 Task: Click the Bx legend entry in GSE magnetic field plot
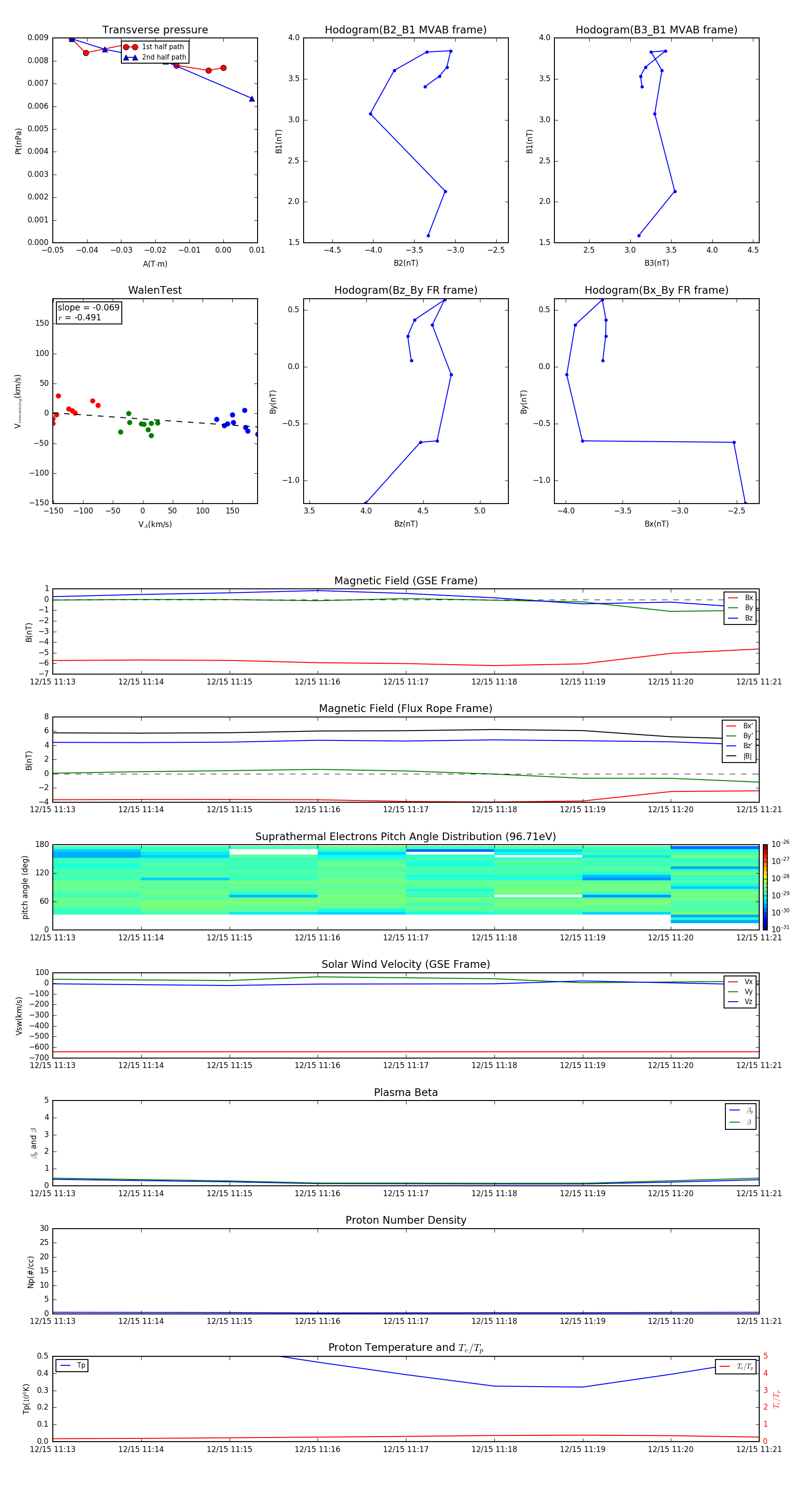(x=740, y=598)
